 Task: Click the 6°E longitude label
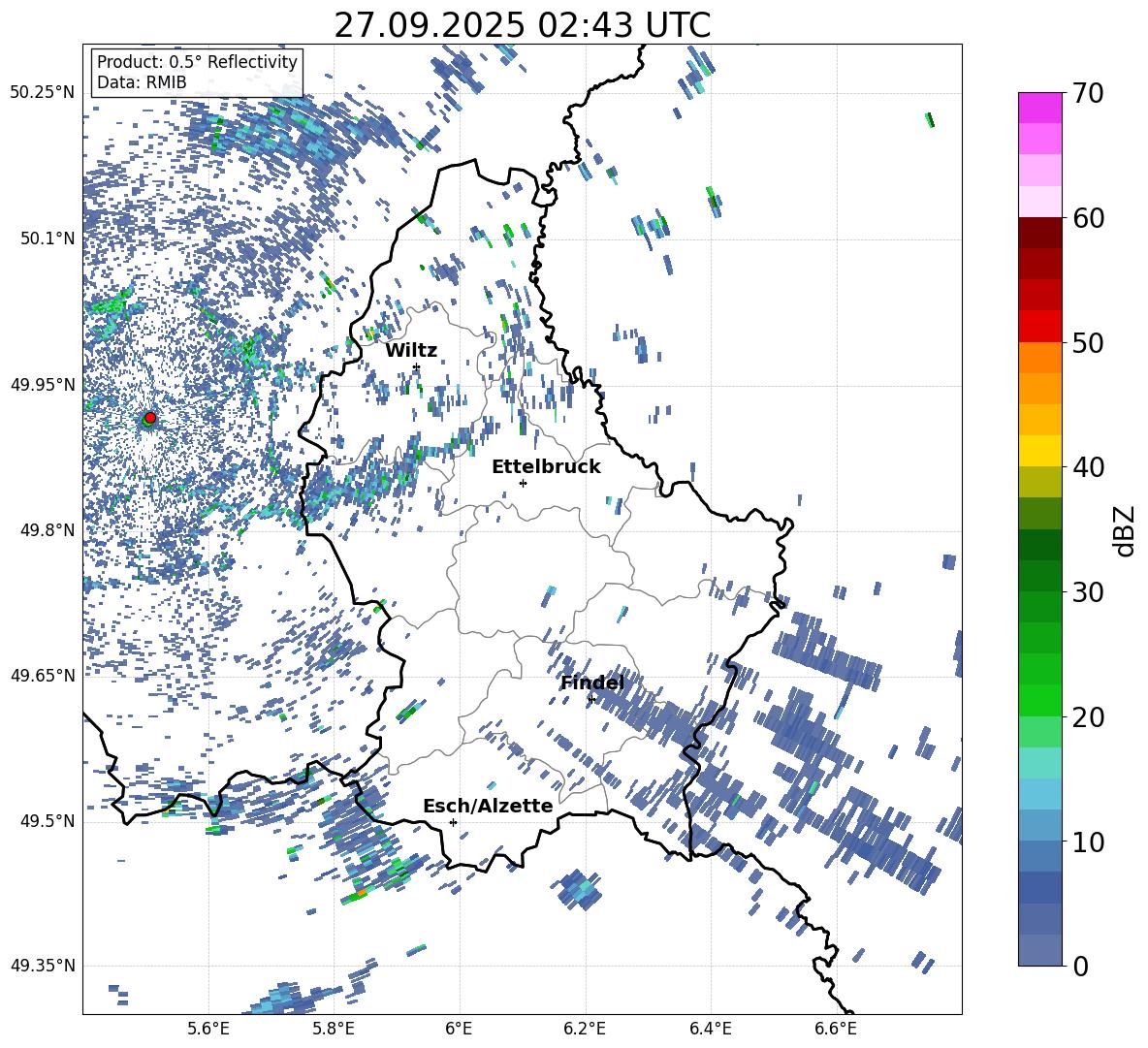pos(459,1029)
